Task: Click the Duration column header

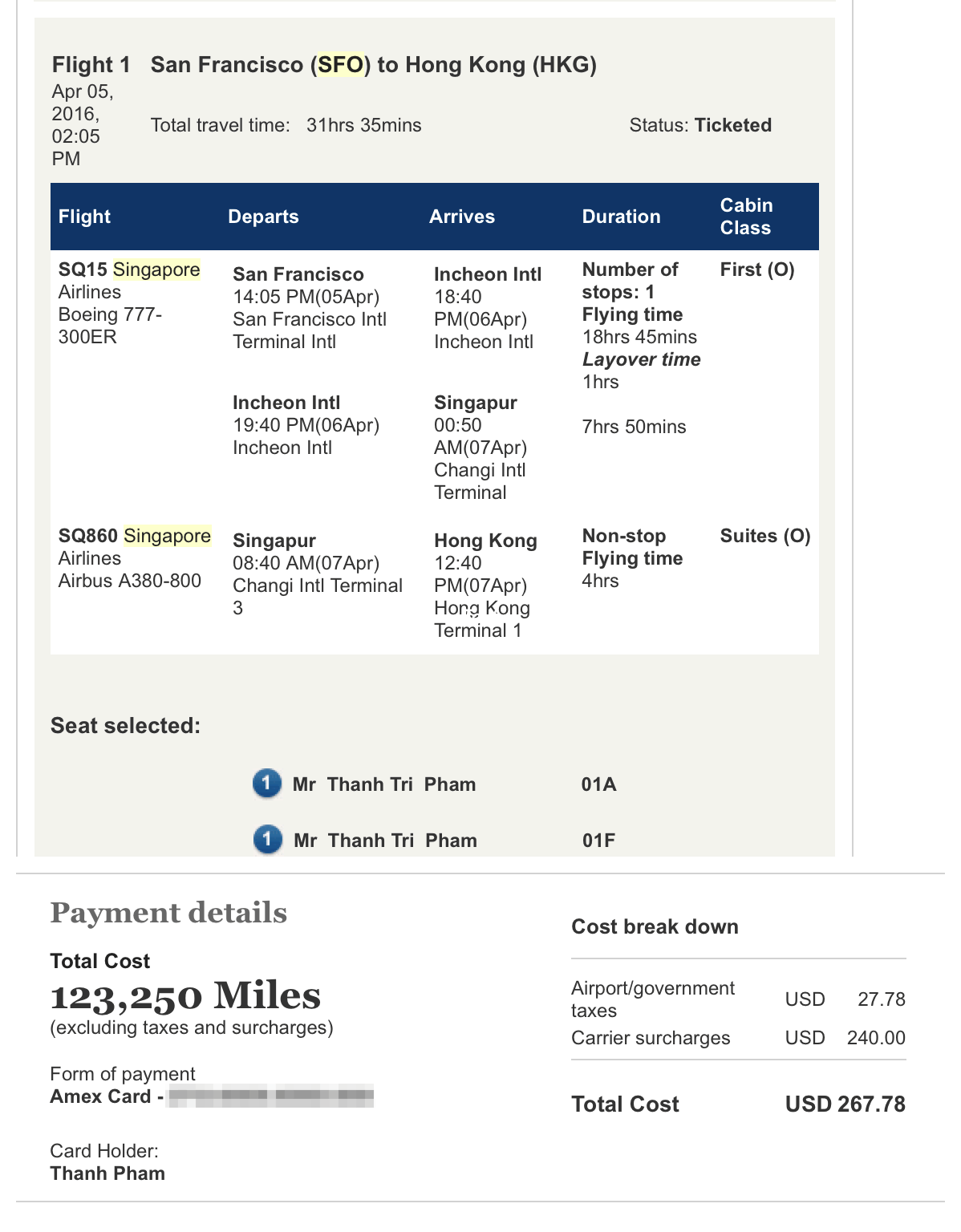Action: (622, 217)
